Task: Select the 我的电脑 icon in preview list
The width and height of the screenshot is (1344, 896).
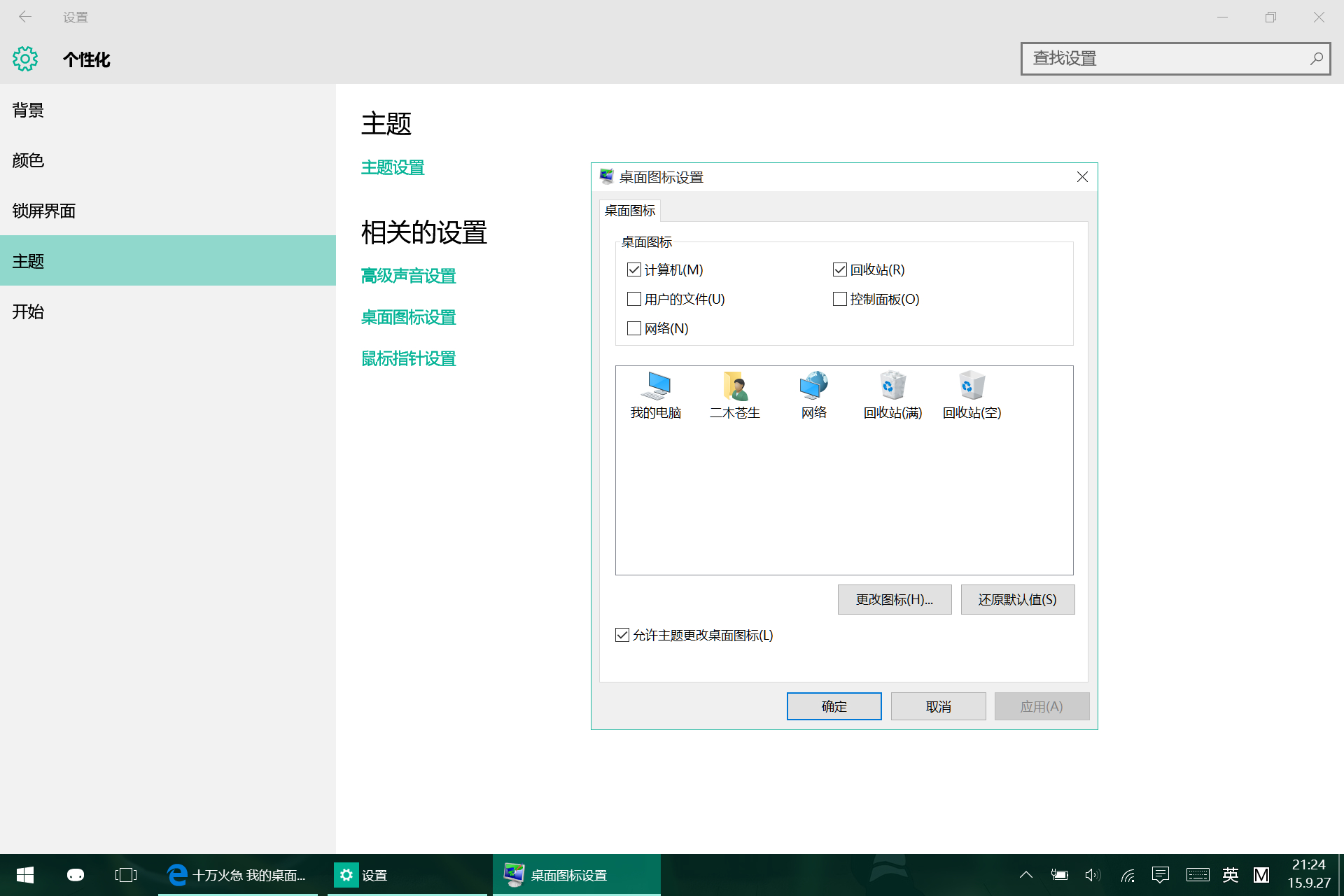Action: coord(656,395)
